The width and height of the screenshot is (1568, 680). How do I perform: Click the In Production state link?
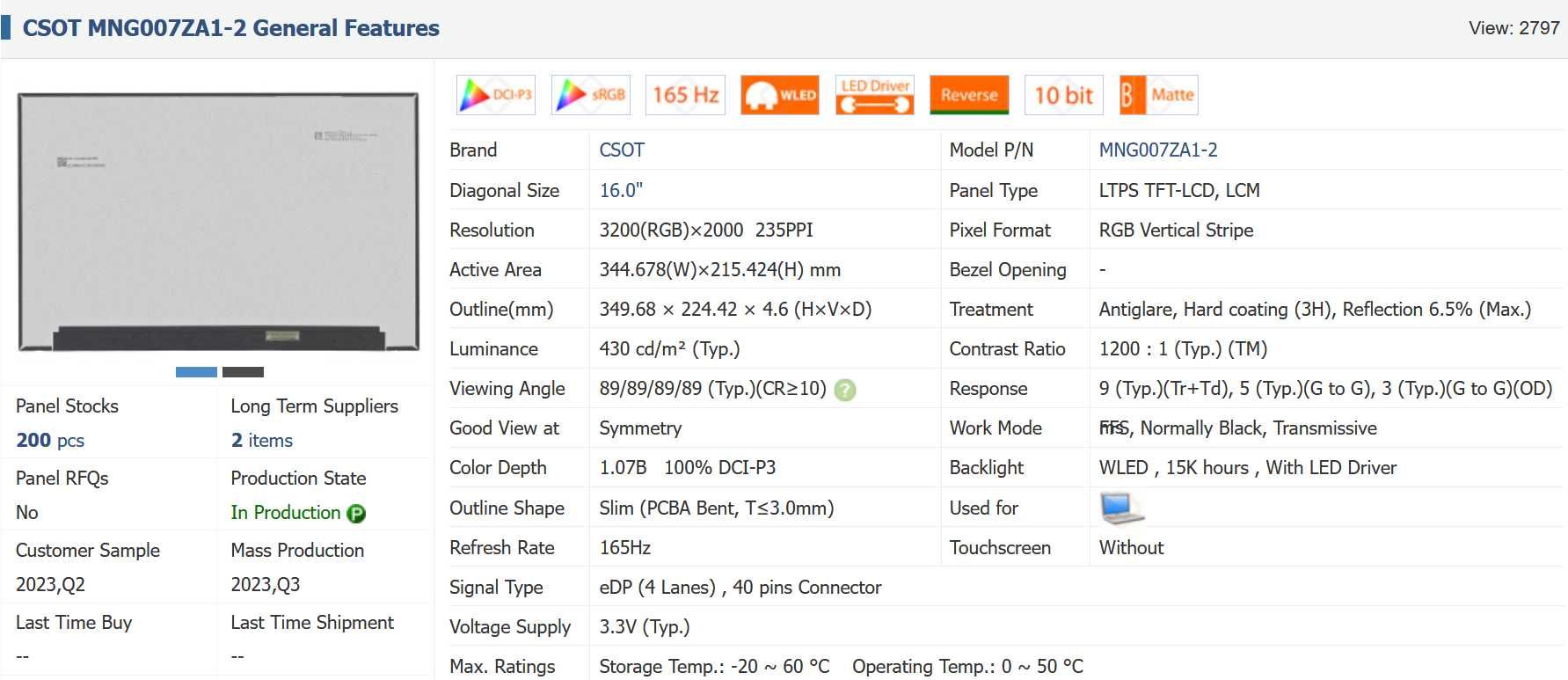(286, 513)
